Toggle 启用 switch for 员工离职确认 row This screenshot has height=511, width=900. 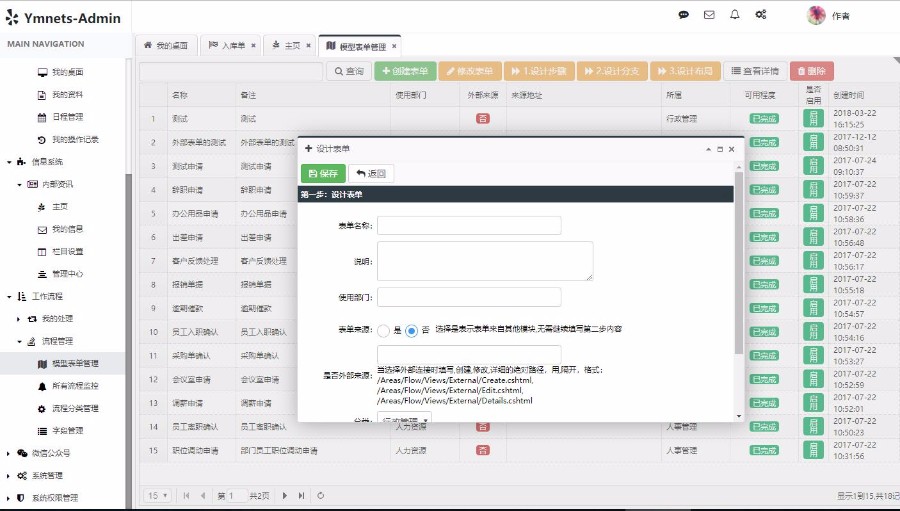point(813,427)
